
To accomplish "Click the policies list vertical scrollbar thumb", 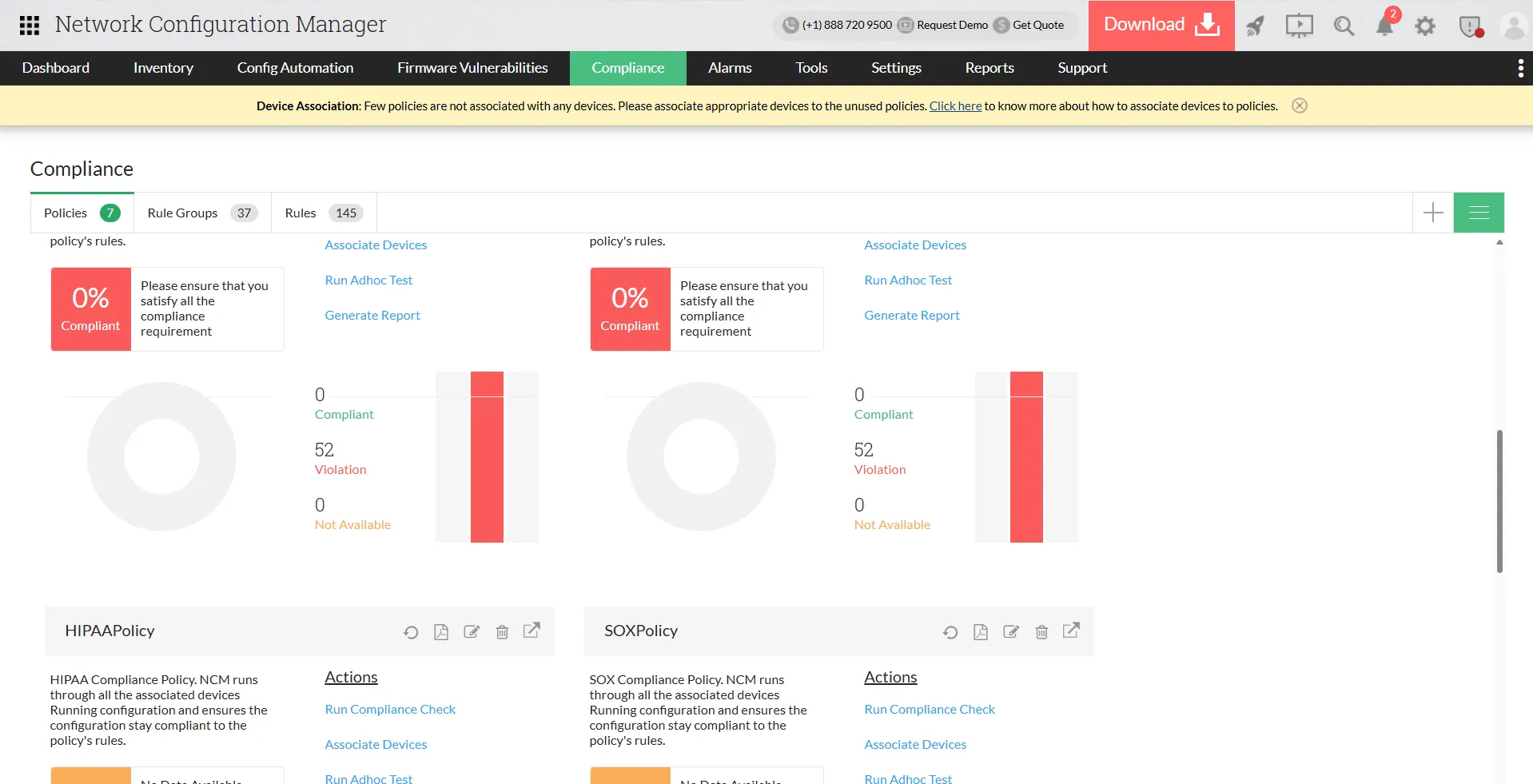I will (1499, 501).
